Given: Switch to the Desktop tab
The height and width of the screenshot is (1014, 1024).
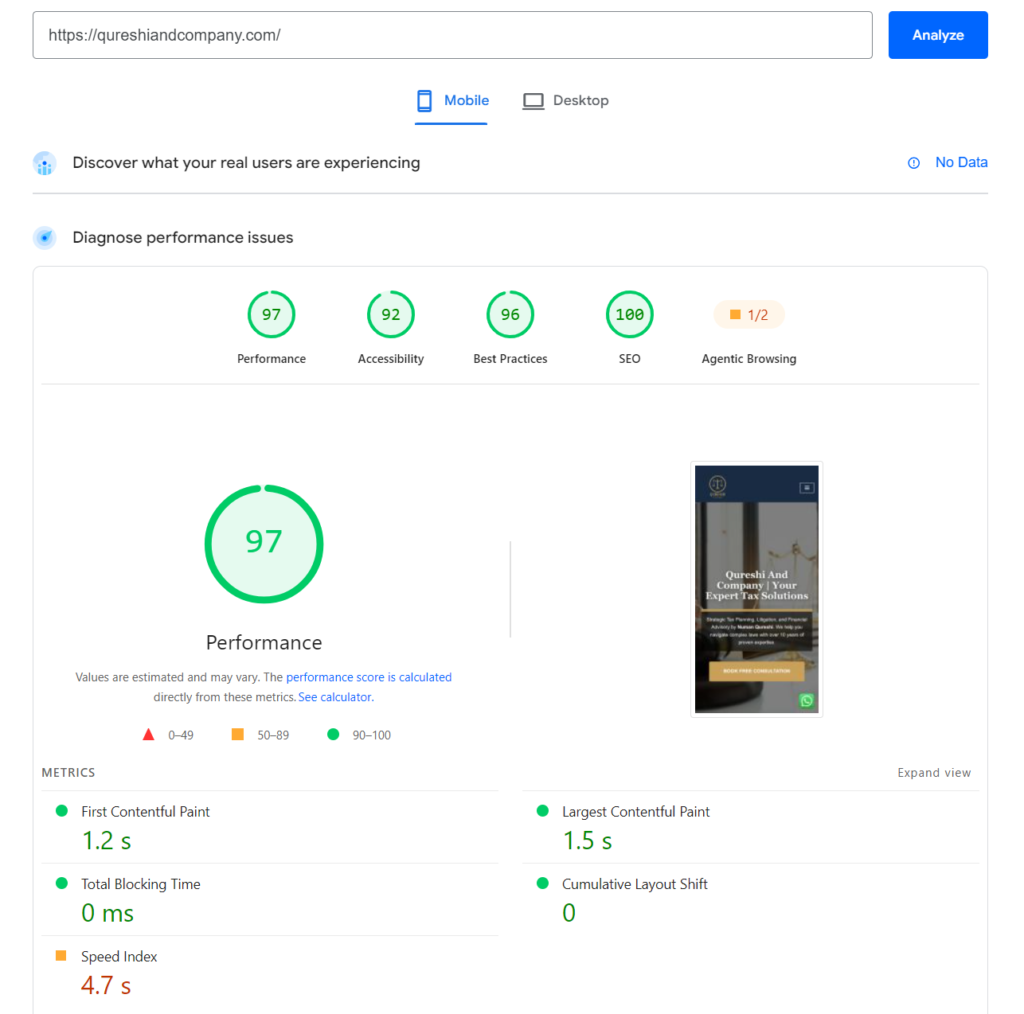Looking at the screenshot, I should (x=566, y=101).
